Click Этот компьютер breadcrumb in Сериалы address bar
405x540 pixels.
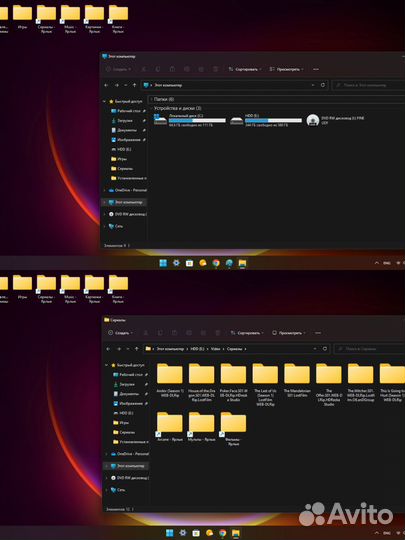pyautogui.click(x=170, y=349)
